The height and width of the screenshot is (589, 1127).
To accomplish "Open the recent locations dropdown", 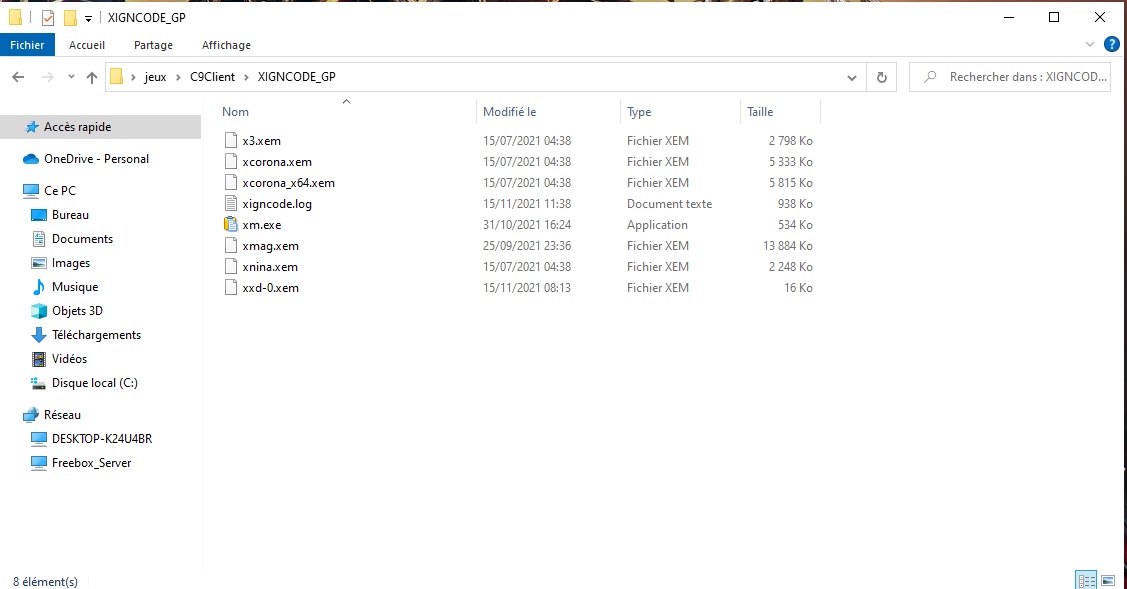I will (x=71, y=77).
